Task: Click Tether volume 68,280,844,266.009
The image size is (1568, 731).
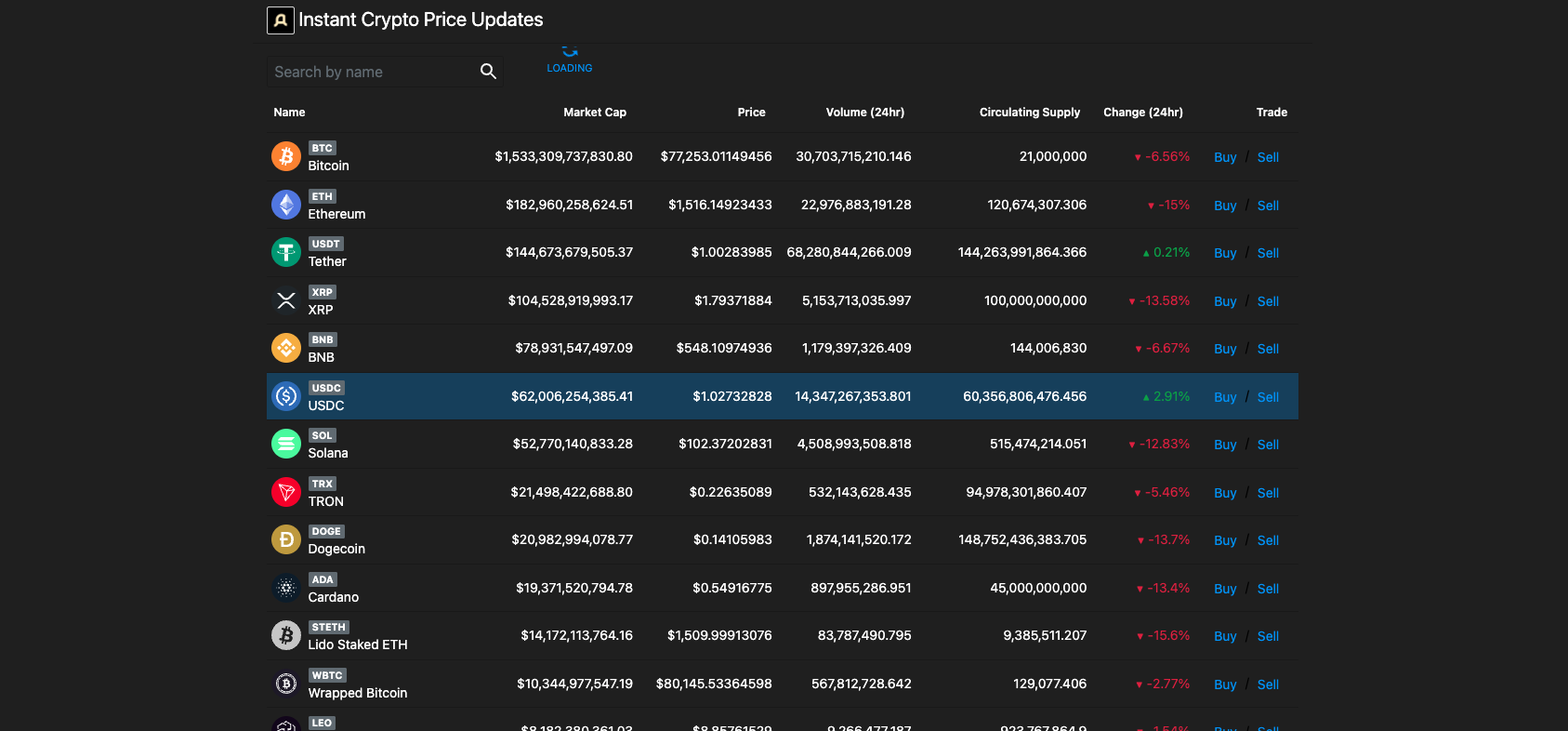Action: (849, 252)
